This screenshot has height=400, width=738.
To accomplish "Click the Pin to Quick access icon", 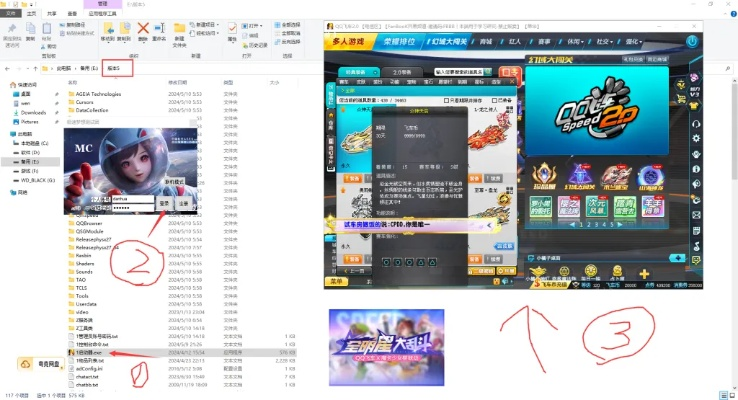I will point(12,28).
